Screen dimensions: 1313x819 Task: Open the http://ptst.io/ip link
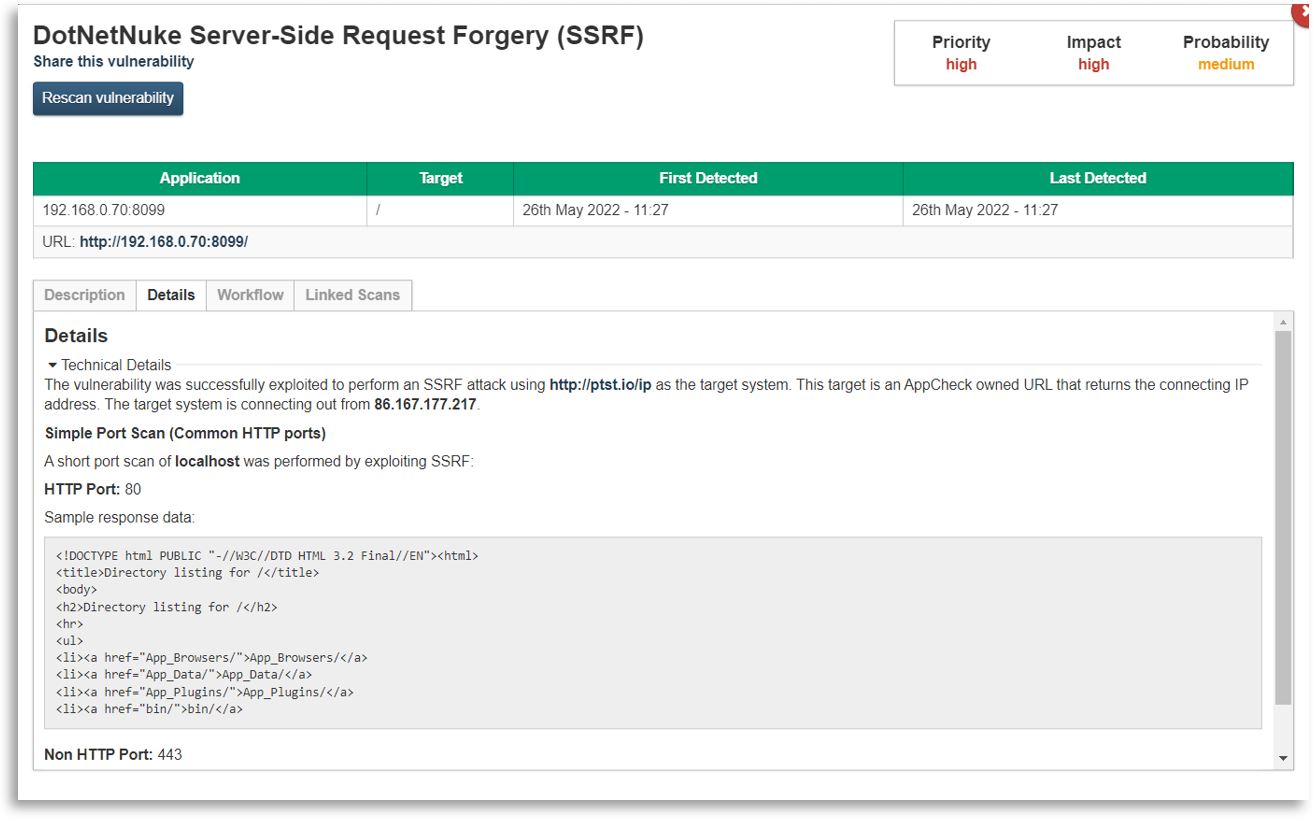point(600,385)
